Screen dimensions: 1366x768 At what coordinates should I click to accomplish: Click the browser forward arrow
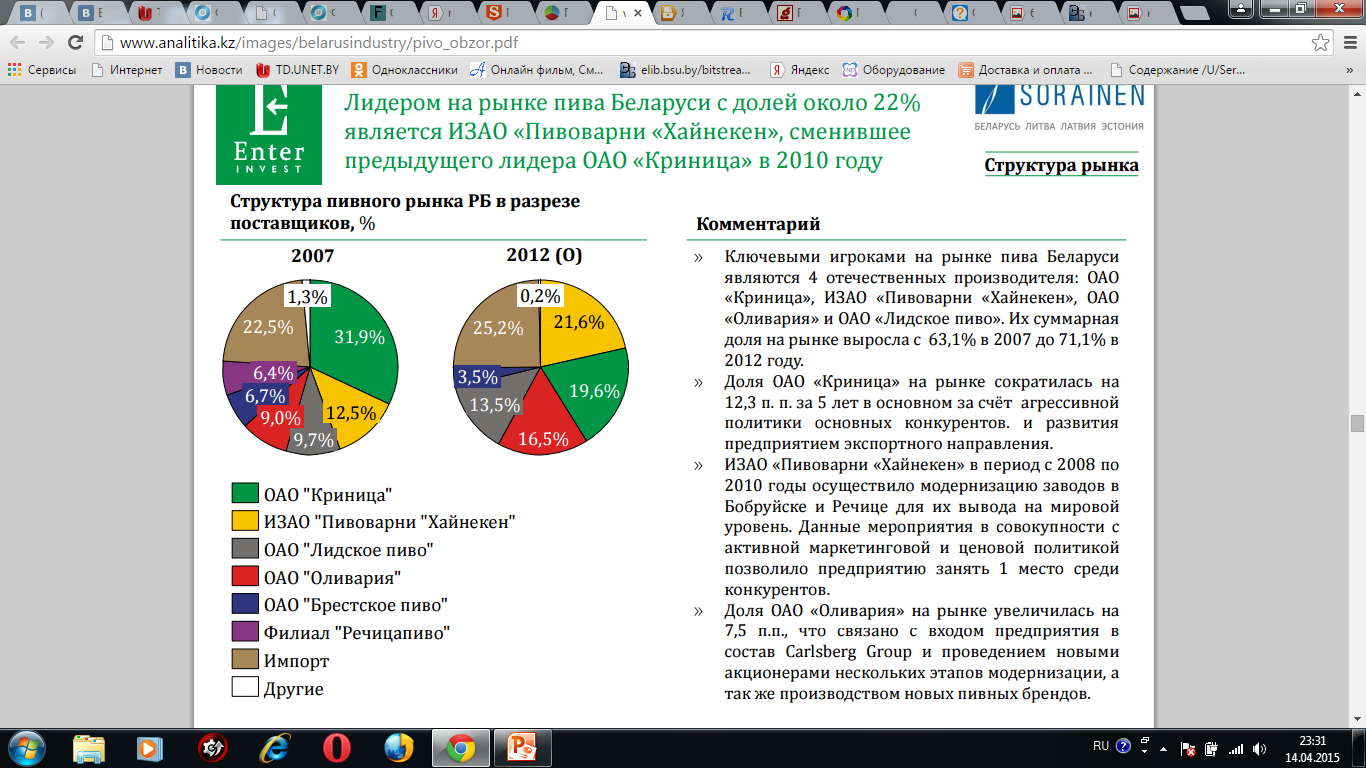pos(46,43)
